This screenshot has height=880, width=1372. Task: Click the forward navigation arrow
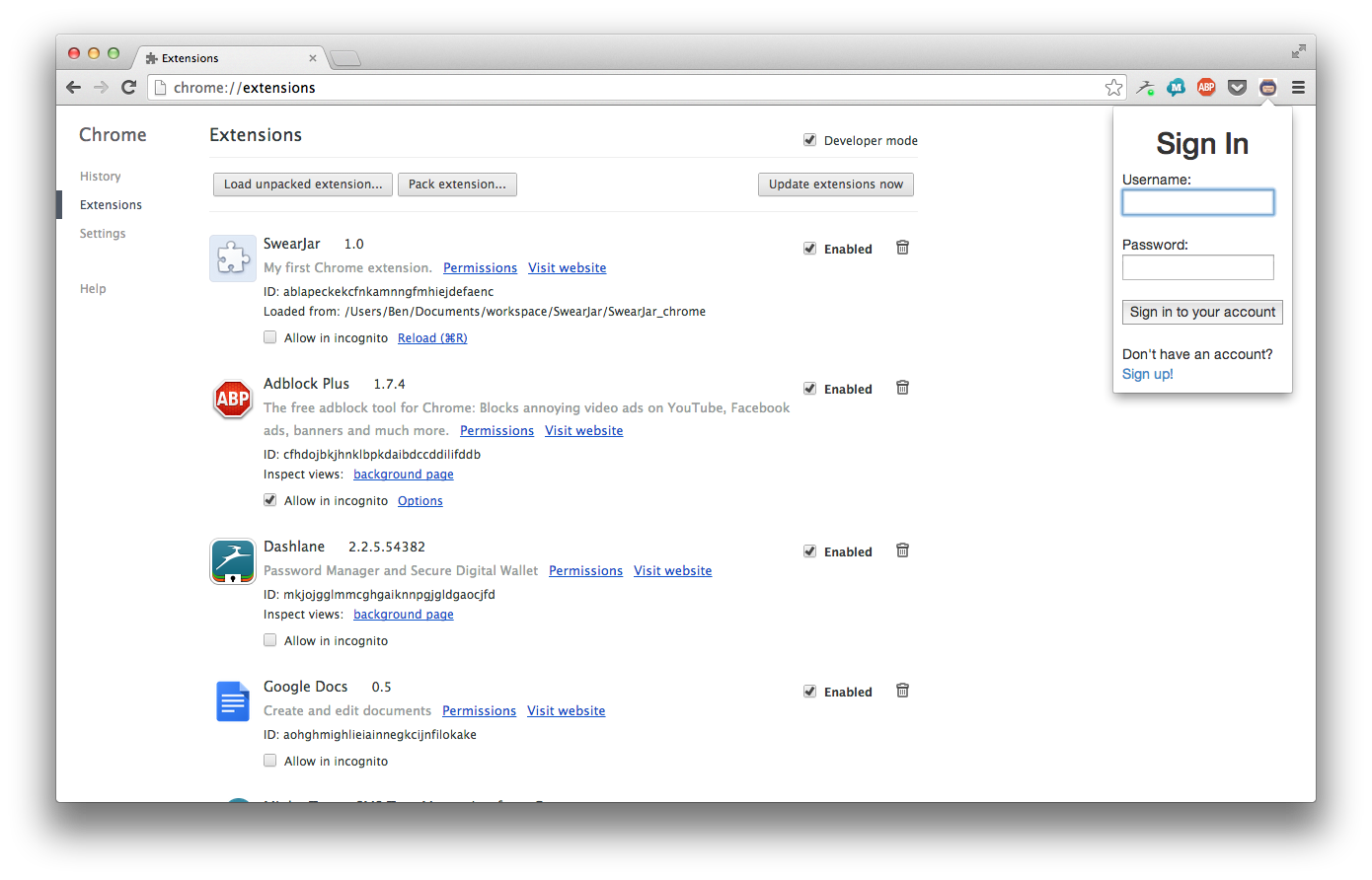101,88
